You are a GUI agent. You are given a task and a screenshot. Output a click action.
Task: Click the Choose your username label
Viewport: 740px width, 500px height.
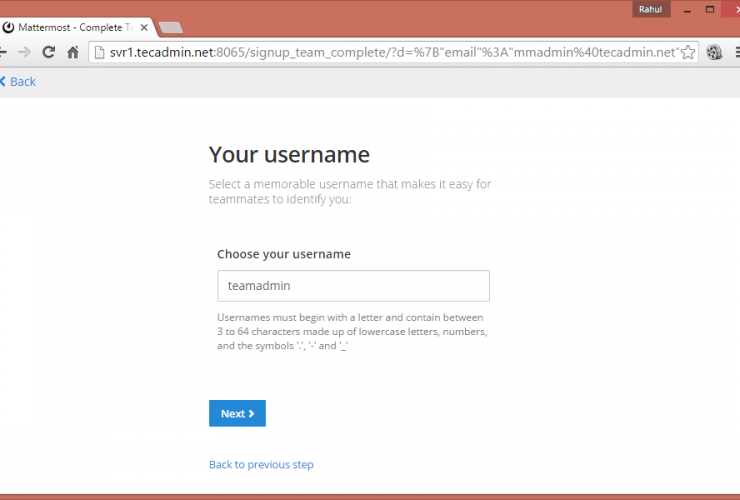coord(284,254)
